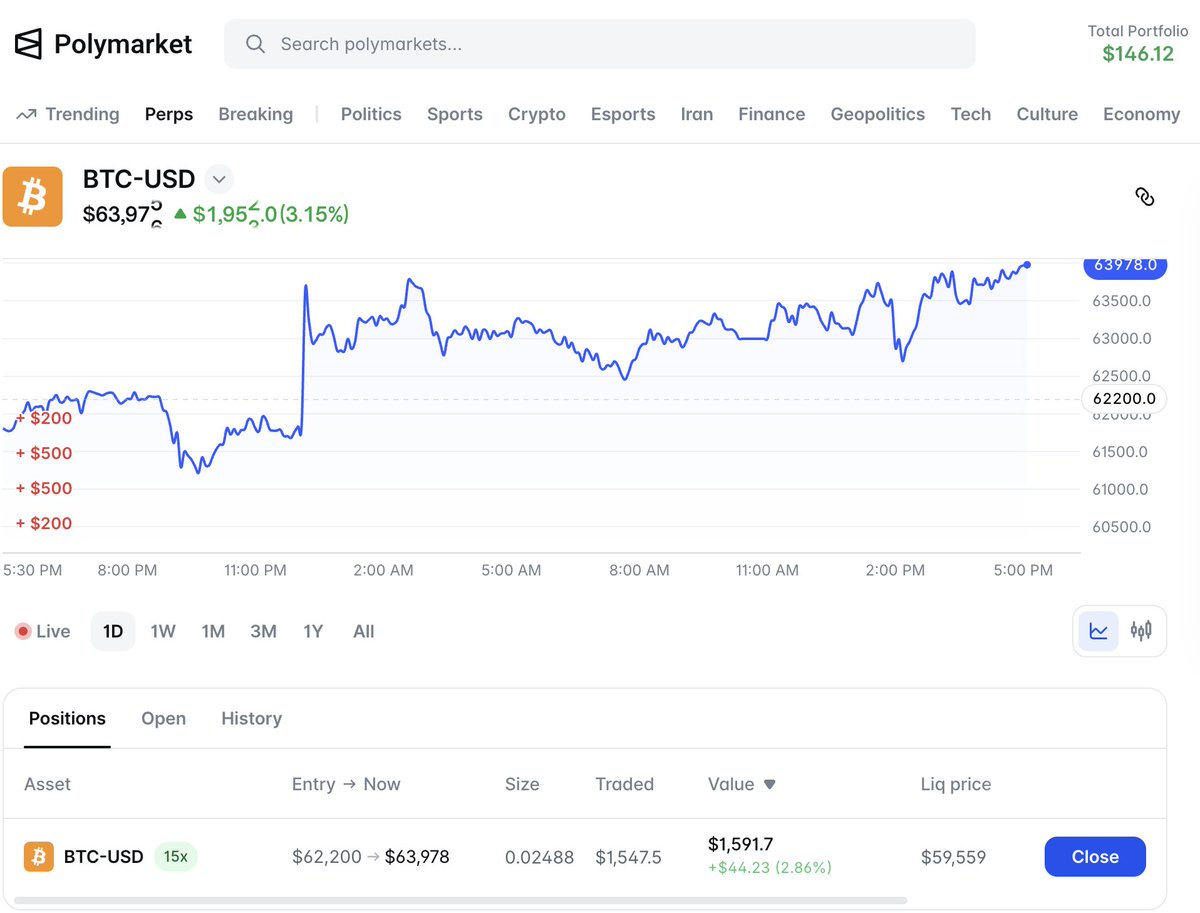Select the 1Y time range
This screenshot has height=913, width=1200.
click(313, 631)
